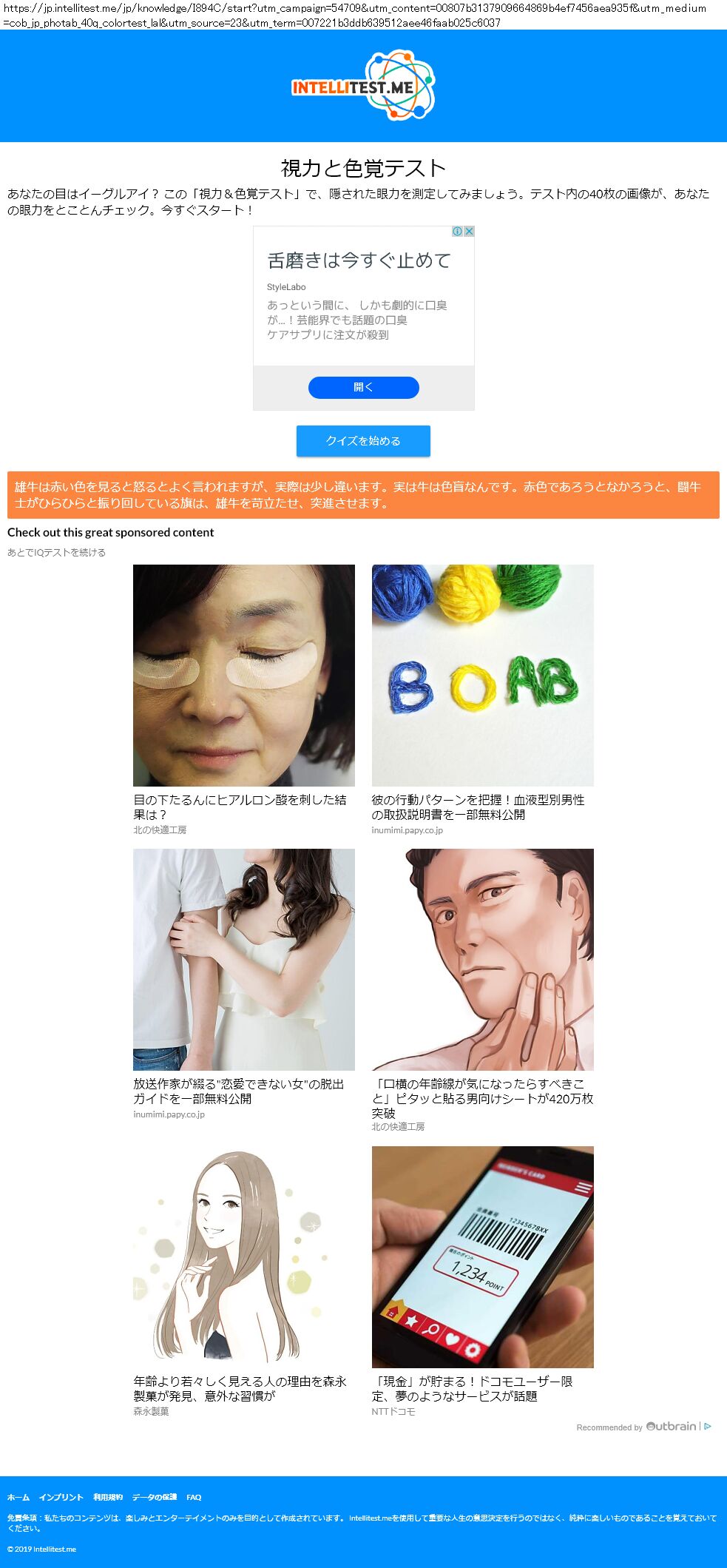Viewport: 727px width, 1568px height.
Task: Open the ad info icon on the banner
Action: point(458,232)
